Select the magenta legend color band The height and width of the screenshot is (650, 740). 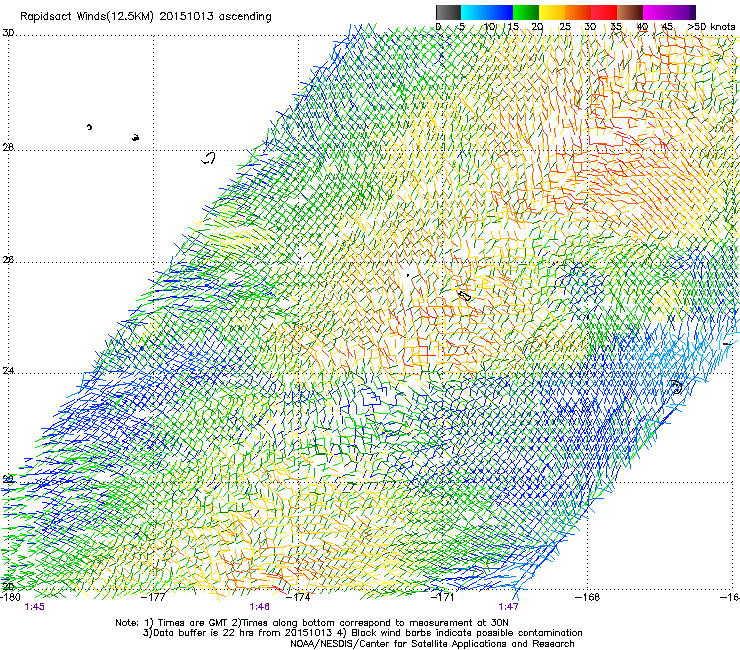pyautogui.click(x=656, y=12)
